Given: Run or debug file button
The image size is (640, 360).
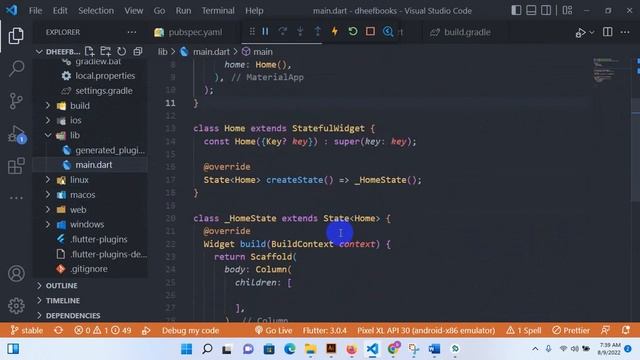Looking at the screenshot, I should pyautogui.click(x=580, y=32).
